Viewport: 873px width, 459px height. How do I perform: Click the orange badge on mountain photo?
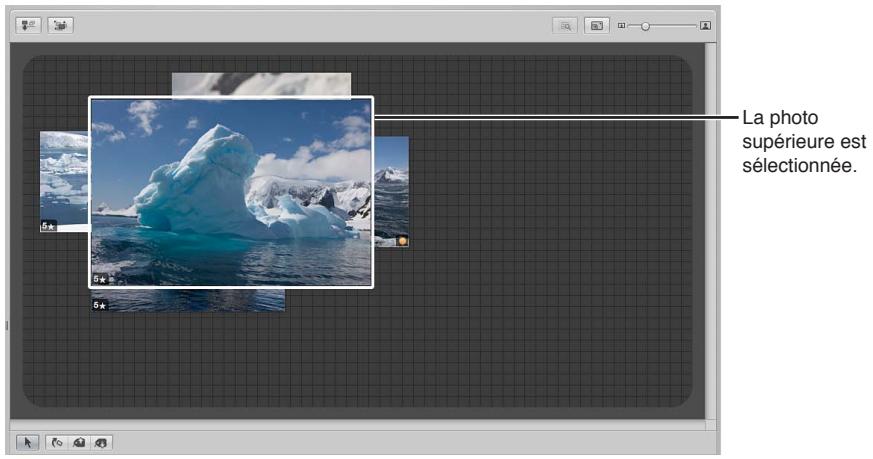pyautogui.click(x=403, y=241)
